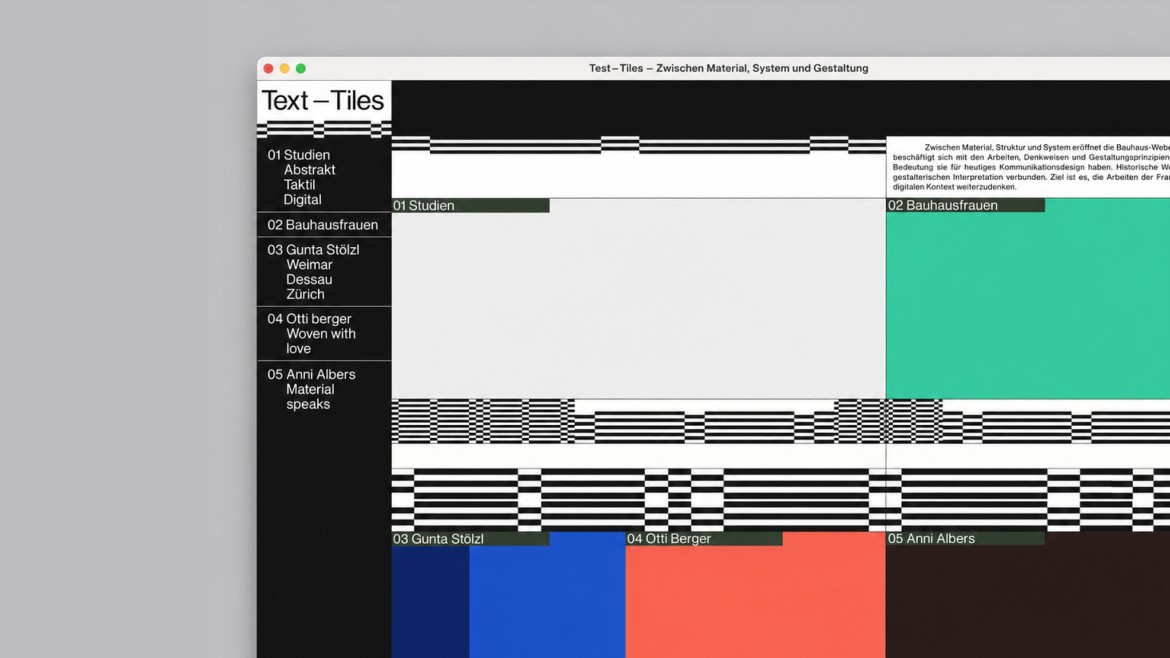Click the window title 'Test–Tiles – Zwischen Material'

coord(728,68)
